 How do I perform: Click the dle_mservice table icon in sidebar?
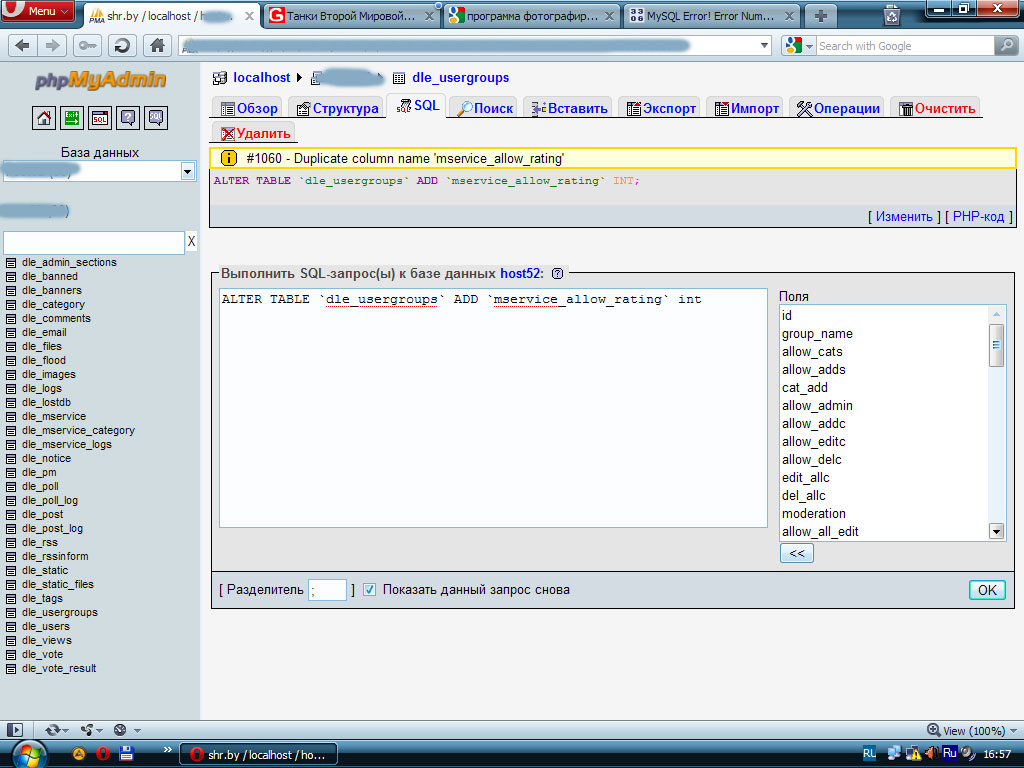click(11, 417)
